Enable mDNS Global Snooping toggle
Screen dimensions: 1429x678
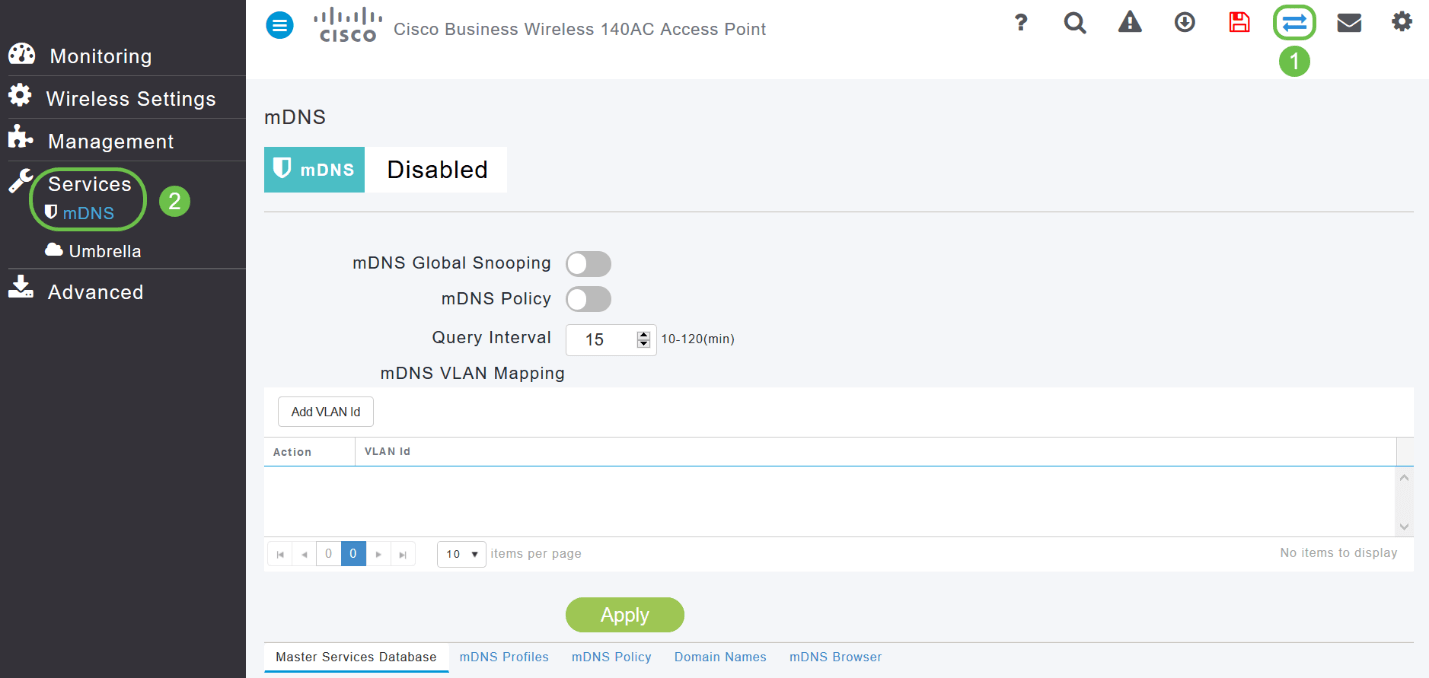pos(588,264)
